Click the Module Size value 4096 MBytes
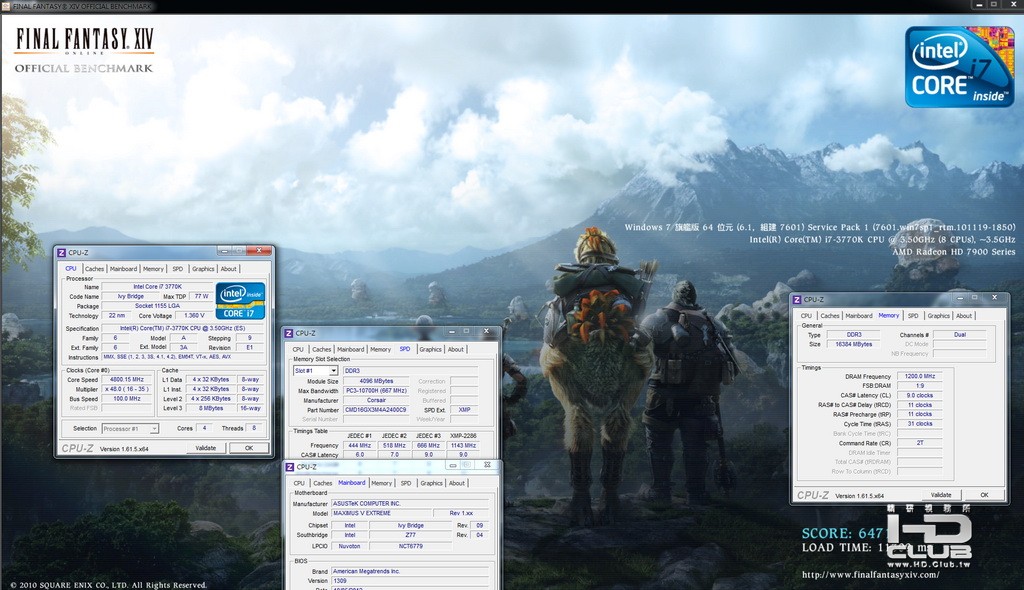 [377, 382]
